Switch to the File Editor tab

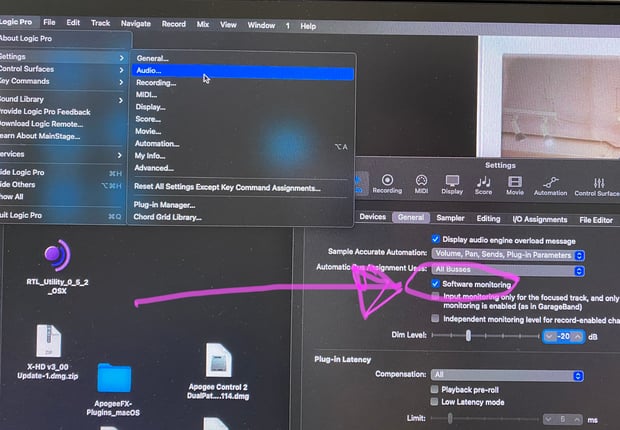click(596, 220)
